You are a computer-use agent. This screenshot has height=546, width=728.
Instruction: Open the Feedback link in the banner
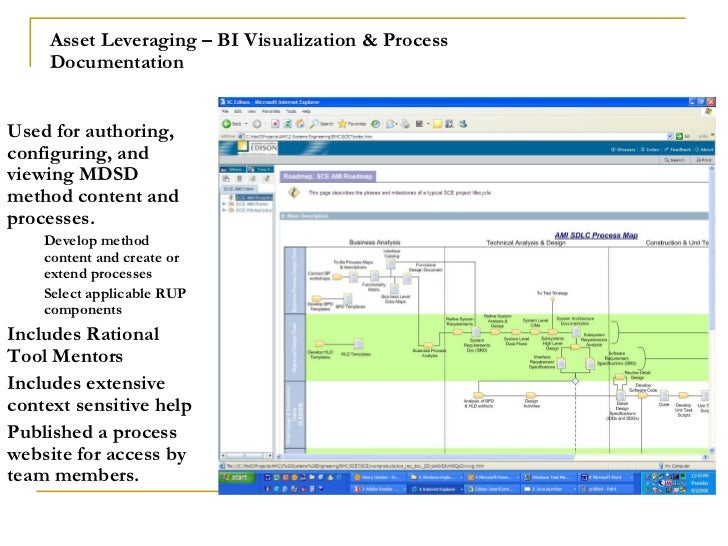[x=677, y=150]
